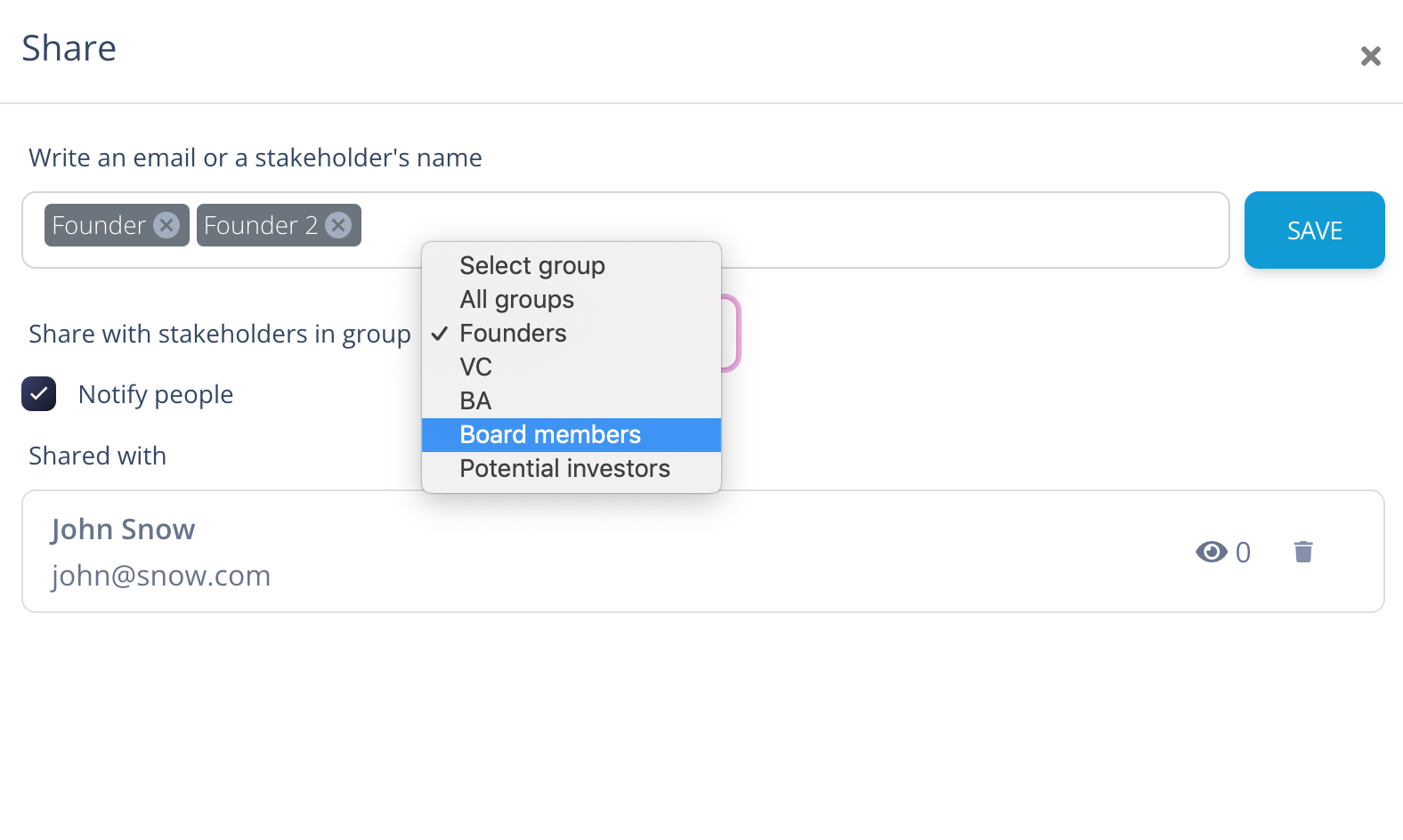The height and width of the screenshot is (840, 1403).
Task: Click the John Snow name
Action: [x=123, y=529]
